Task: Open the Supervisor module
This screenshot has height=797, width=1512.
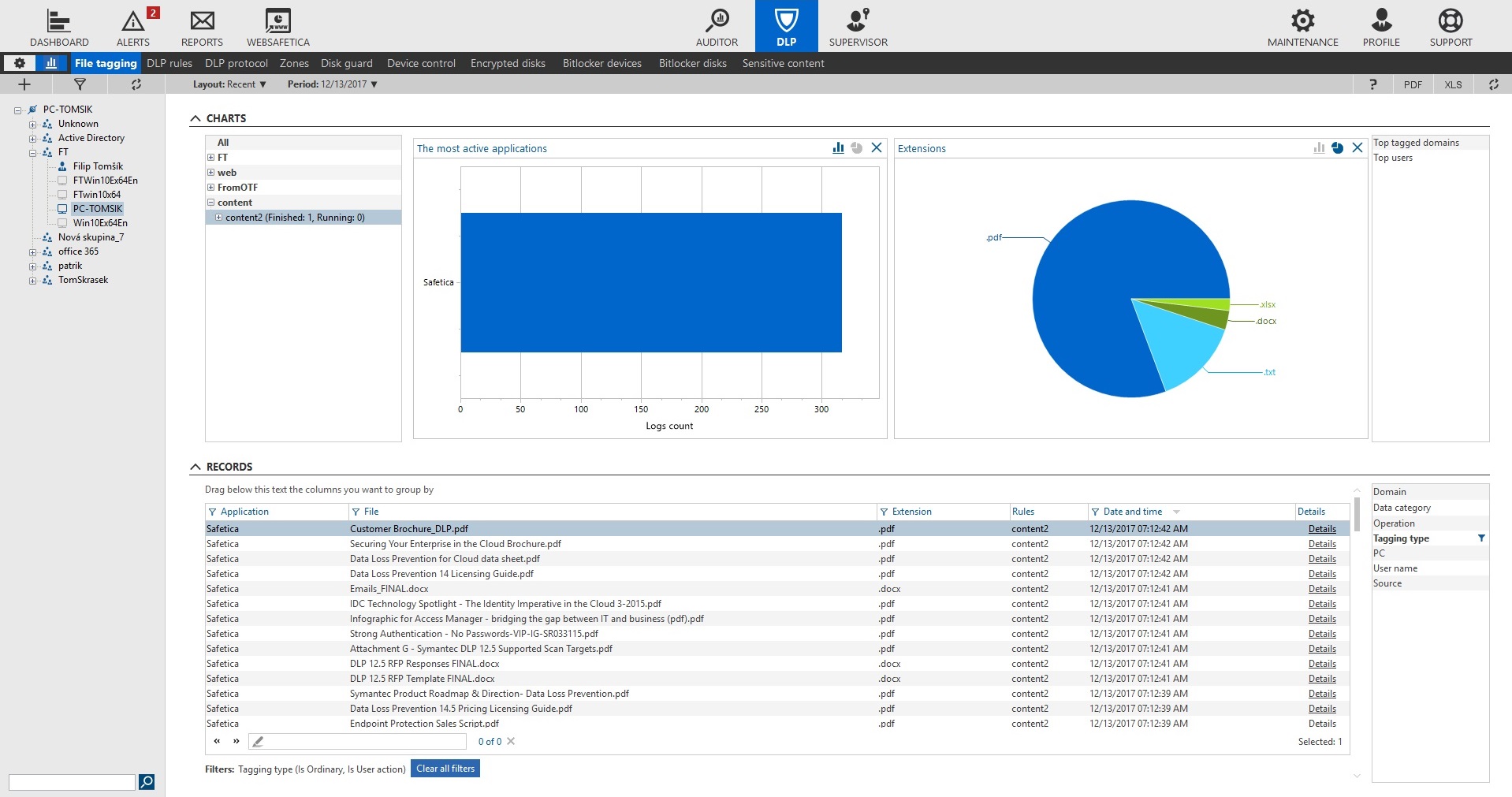Action: pyautogui.click(x=858, y=27)
